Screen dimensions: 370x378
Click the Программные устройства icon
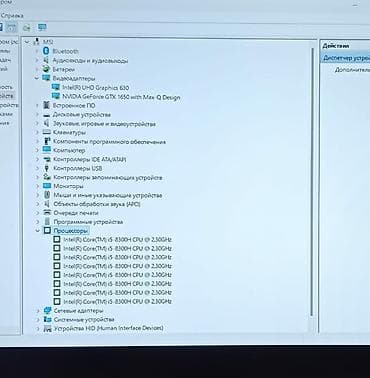[47, 221]
